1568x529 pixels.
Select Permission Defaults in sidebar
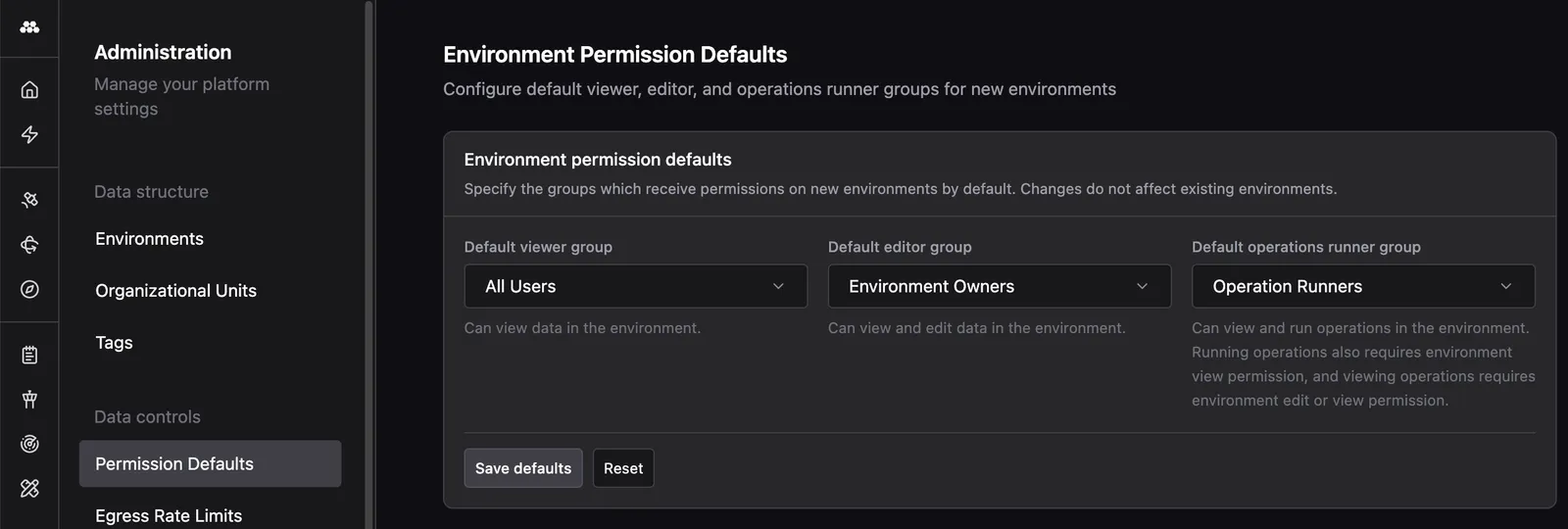coord(210,463)
